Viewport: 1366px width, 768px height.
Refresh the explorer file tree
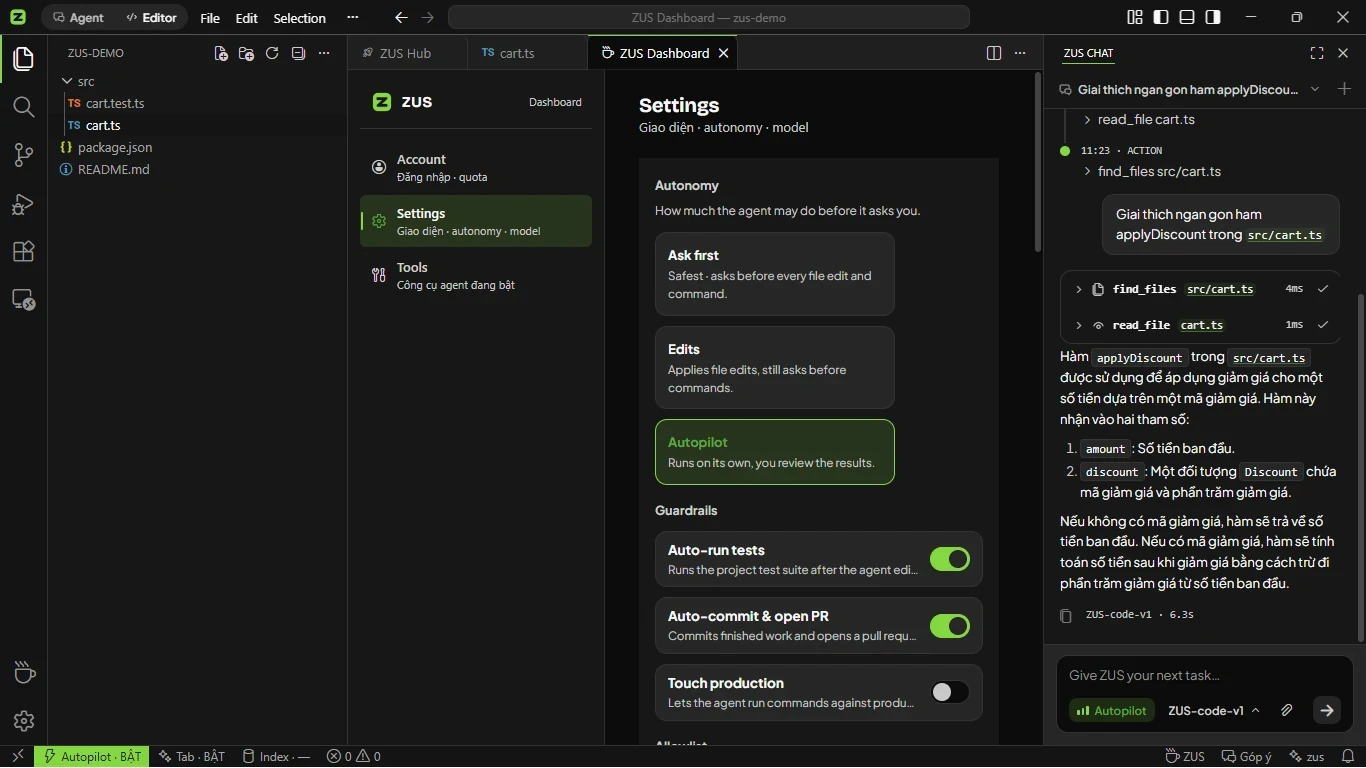point(272,53)
